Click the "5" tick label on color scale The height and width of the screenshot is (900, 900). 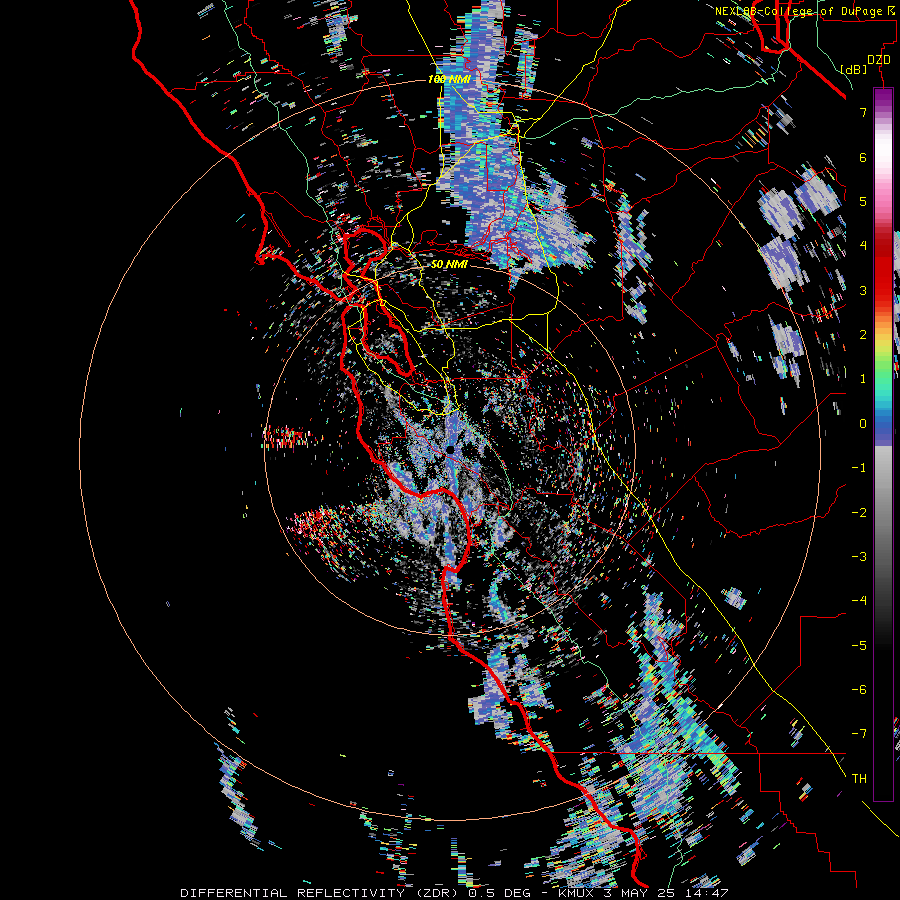[863, 201]
